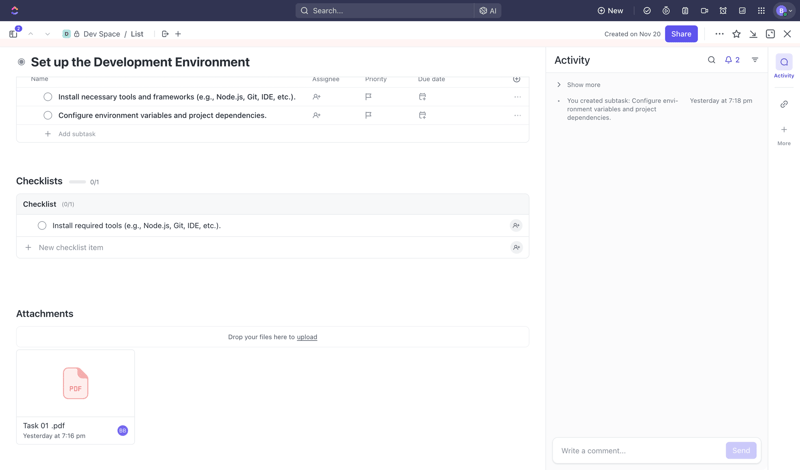Open the user avatar menu
Viewport: 800px width, 470px height.
point(784,11)
